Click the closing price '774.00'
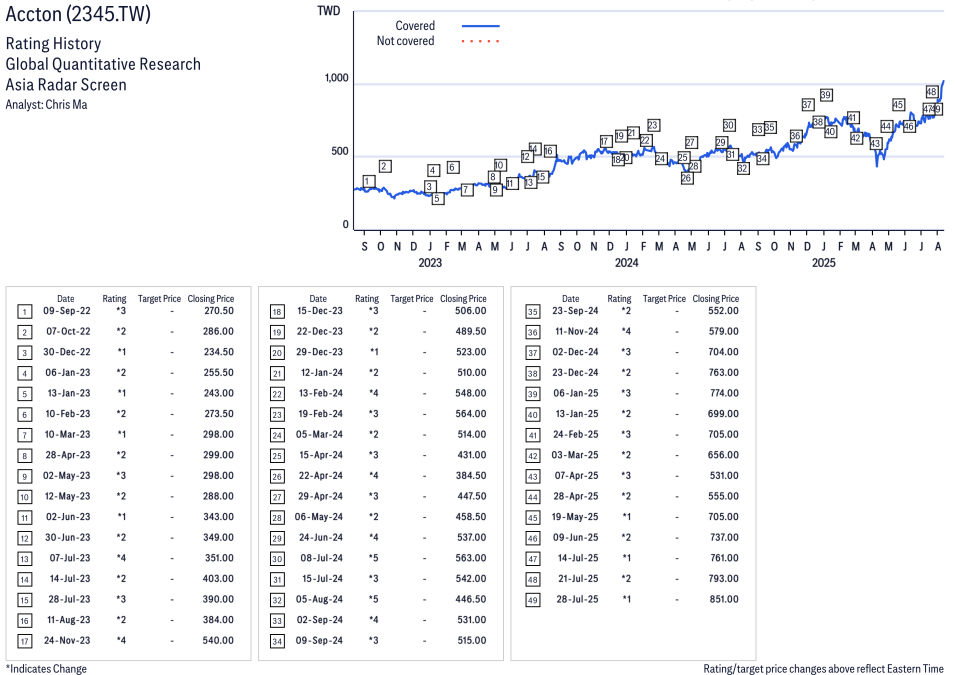Viewport: 955px width, 675px height. point(725,393)
